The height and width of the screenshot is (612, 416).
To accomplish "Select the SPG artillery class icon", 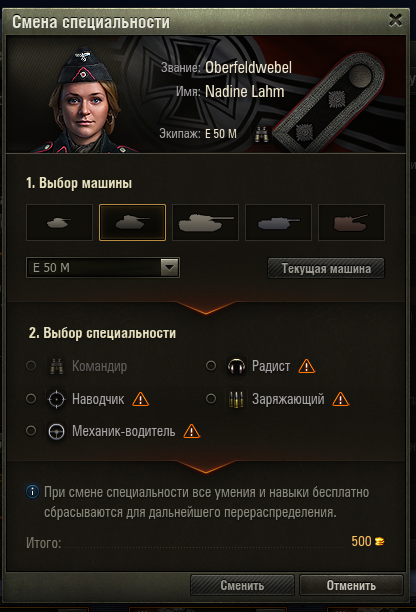I will pos(351,222).
